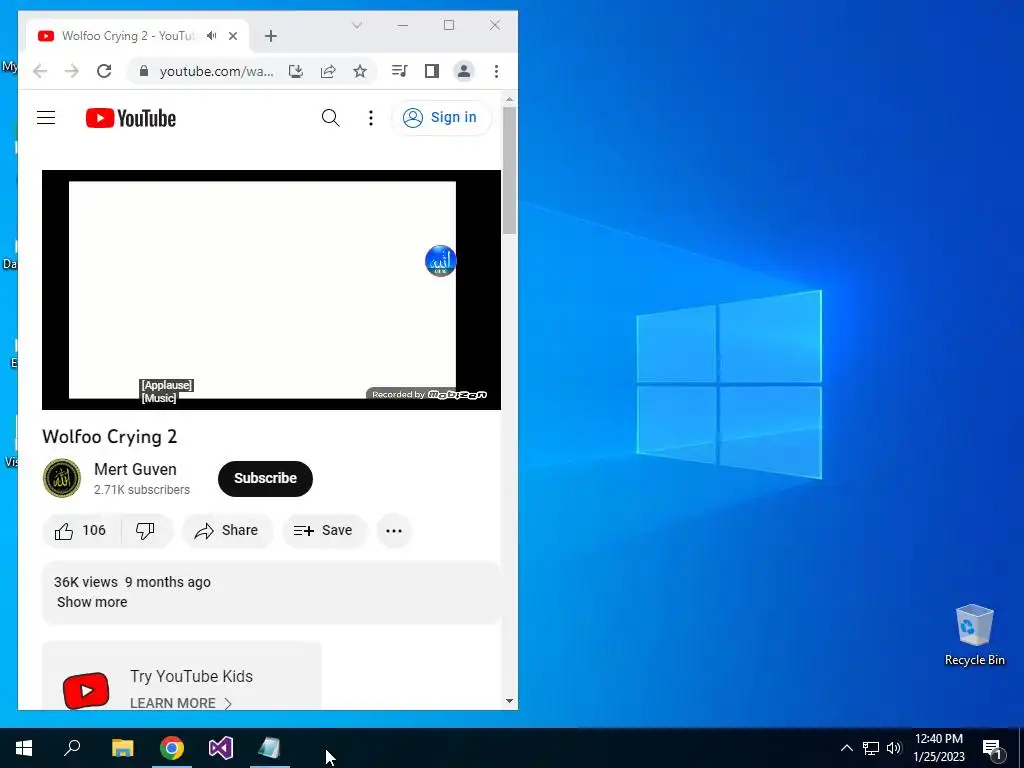Open the Chrome profile avatar
1024x768 pixels.
tap(464, 71)
